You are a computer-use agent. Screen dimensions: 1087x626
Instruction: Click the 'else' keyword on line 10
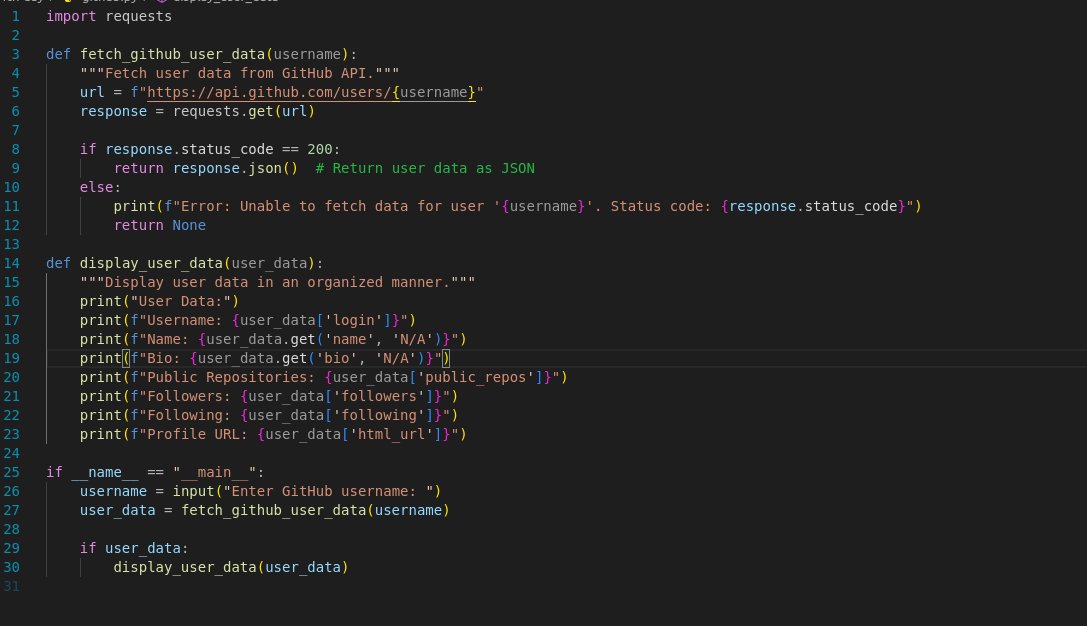[x=96, y=187]
